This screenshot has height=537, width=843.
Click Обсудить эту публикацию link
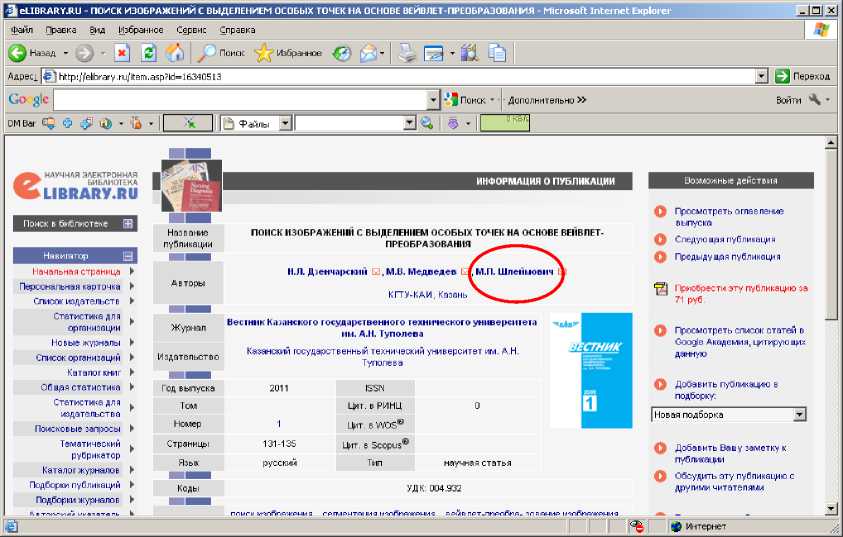click(734, 482)
